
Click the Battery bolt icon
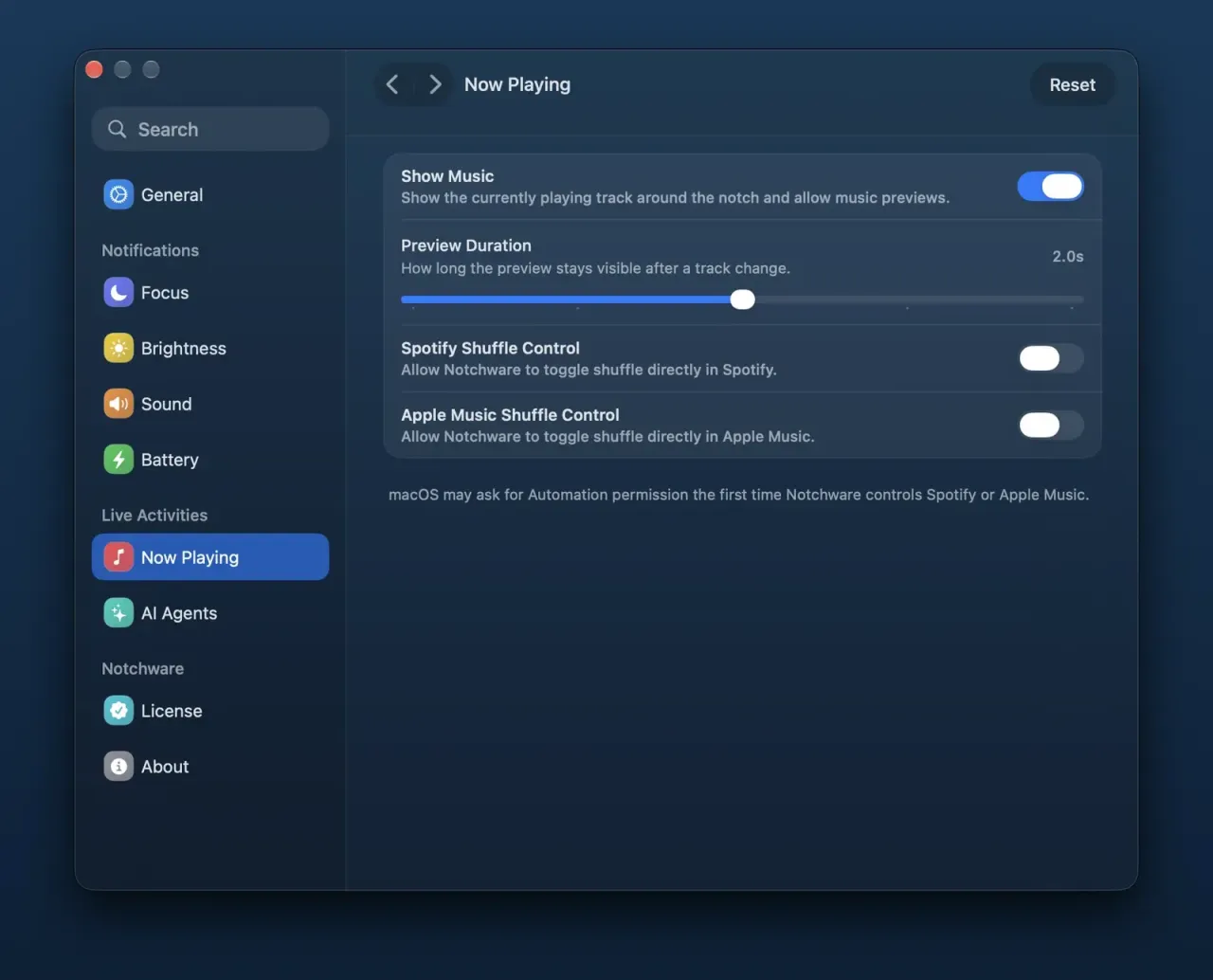pyautogui.click(x=118, y=460)
